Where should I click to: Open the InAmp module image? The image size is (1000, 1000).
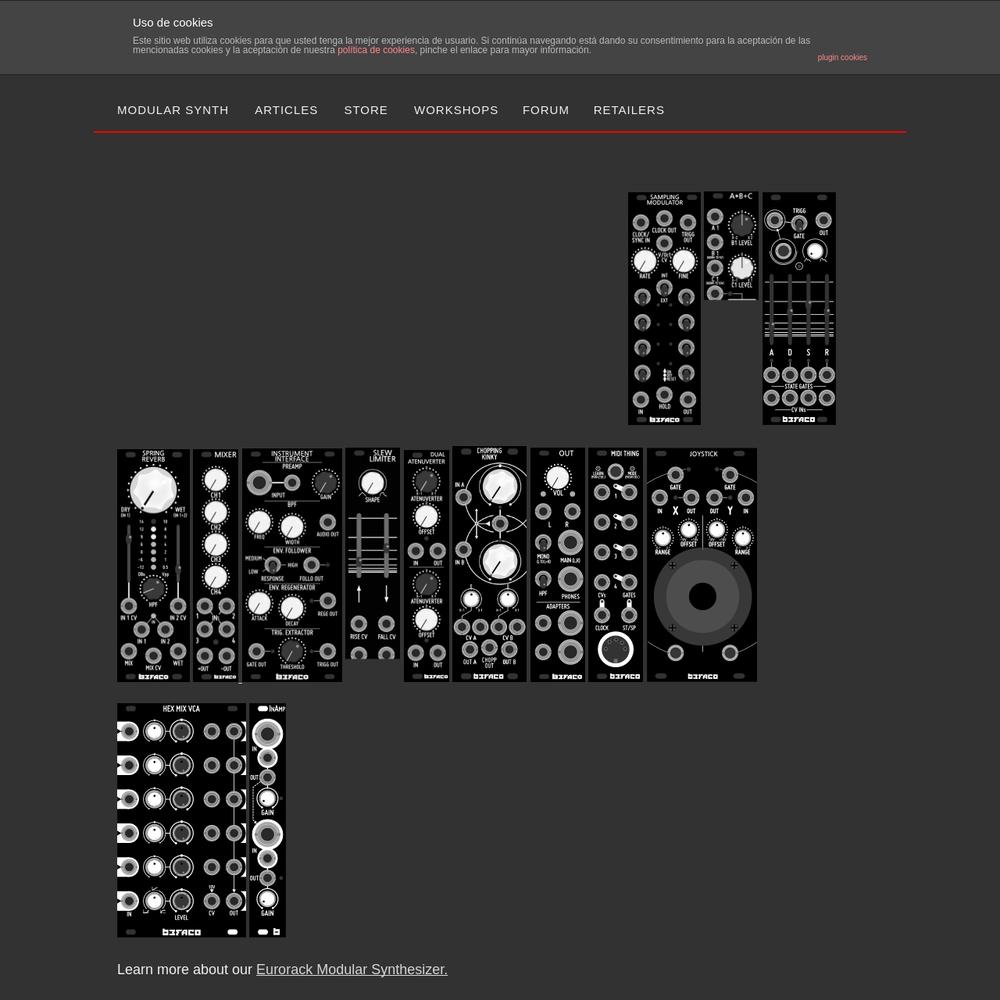[x=267, y=820]
